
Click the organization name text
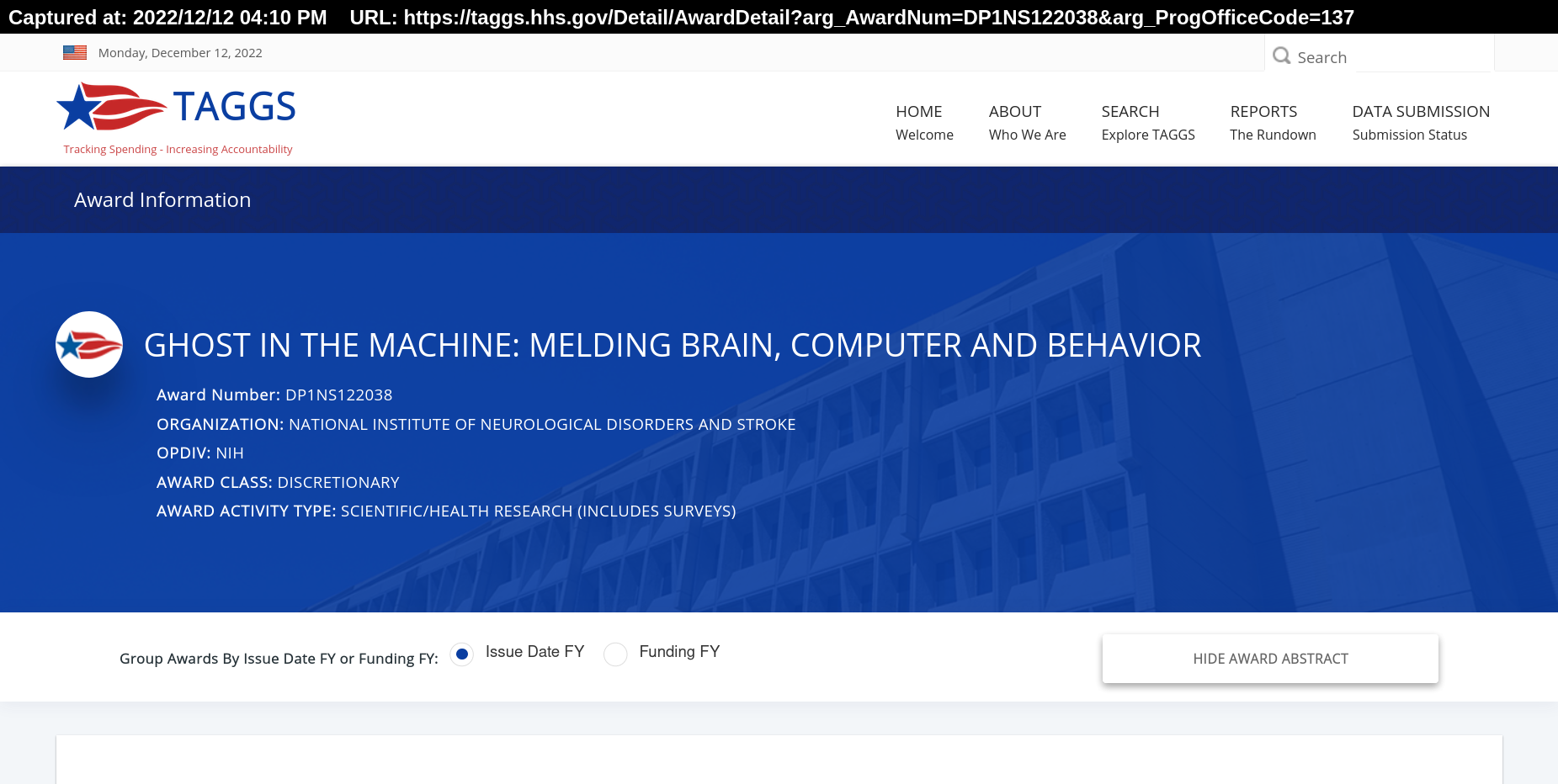click(x=542, y=425)
